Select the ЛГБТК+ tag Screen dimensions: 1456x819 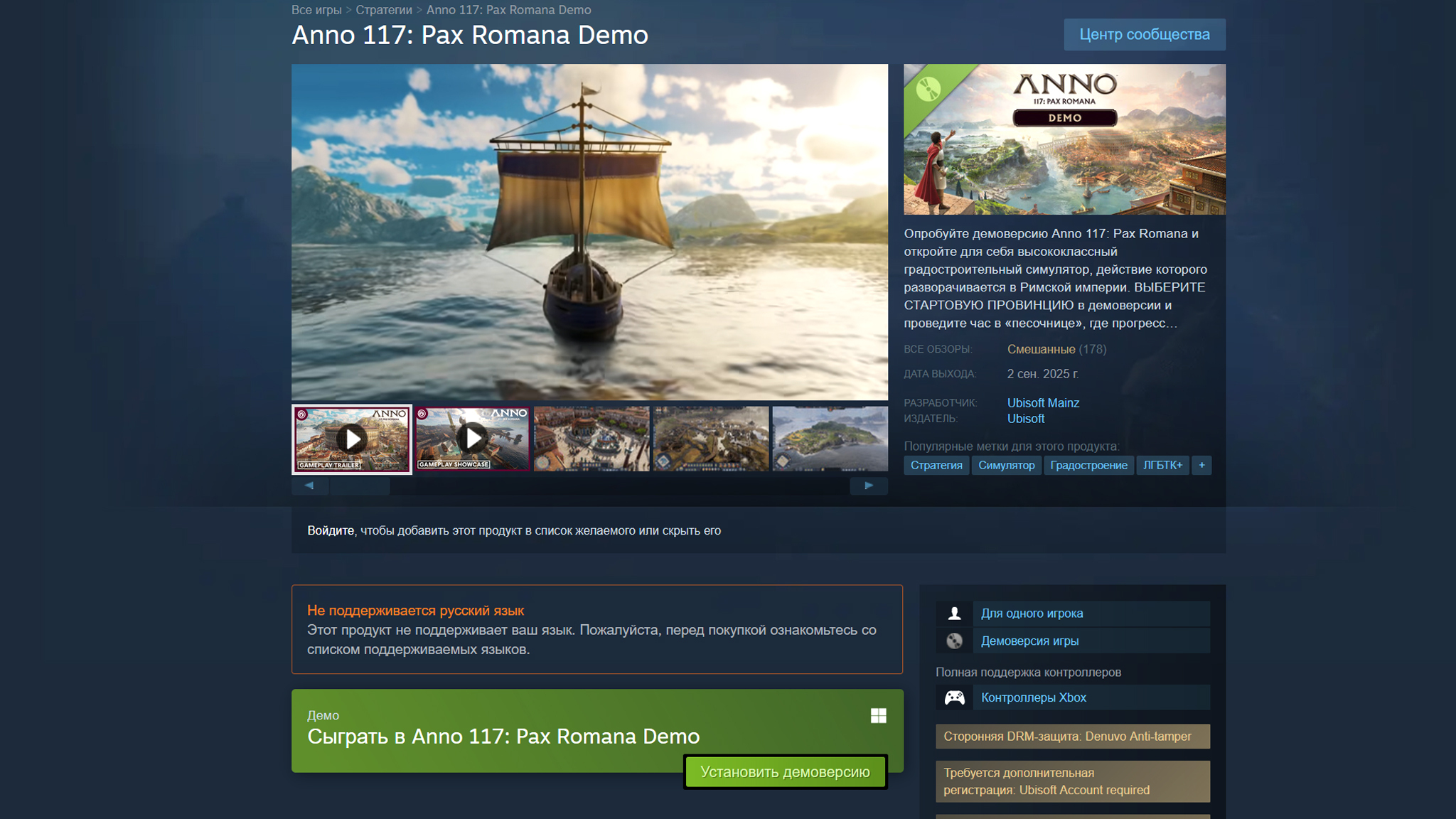1162,465
